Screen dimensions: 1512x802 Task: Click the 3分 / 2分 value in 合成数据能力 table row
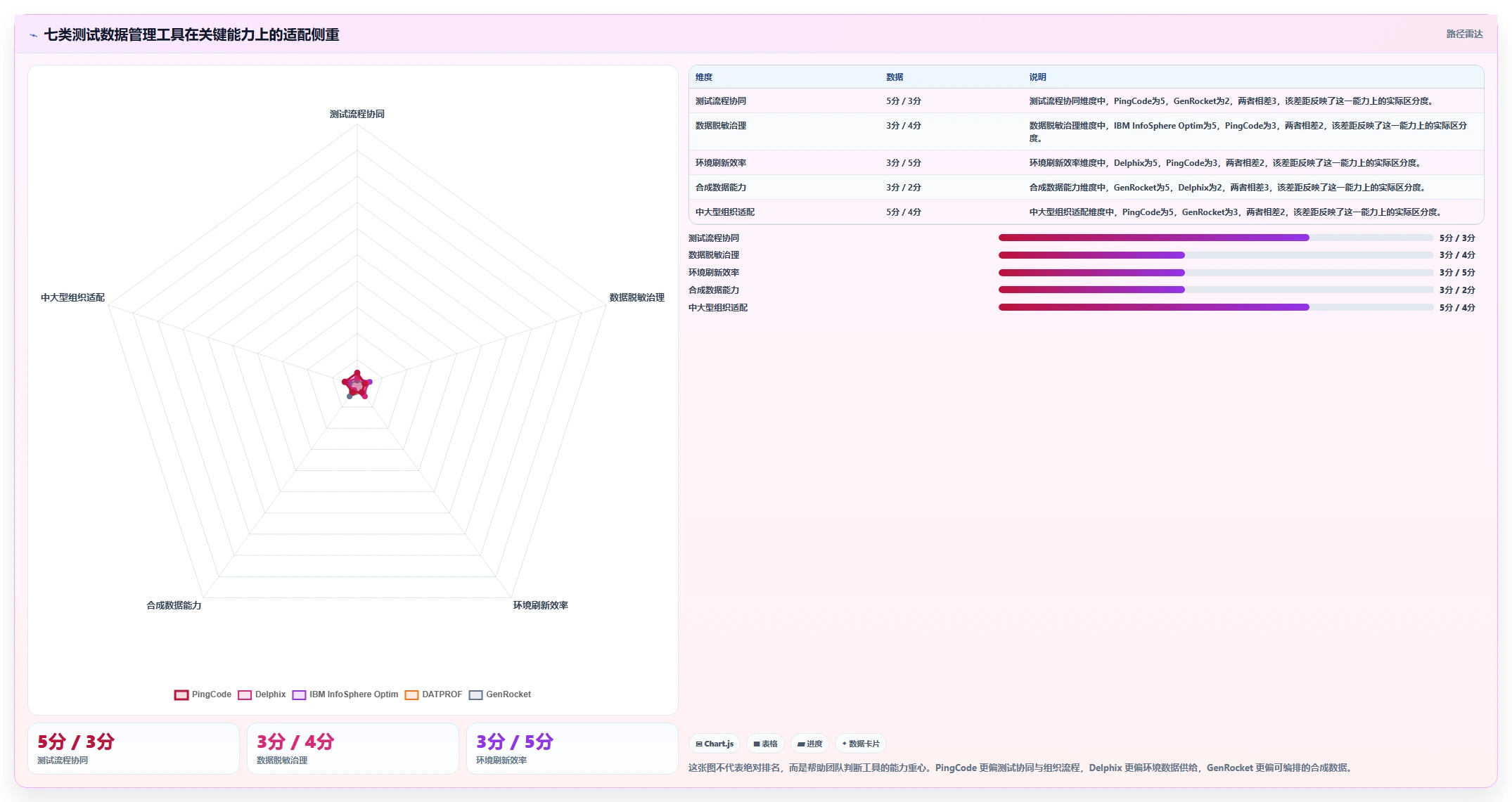pyautogui.click(x=904, y=188)
